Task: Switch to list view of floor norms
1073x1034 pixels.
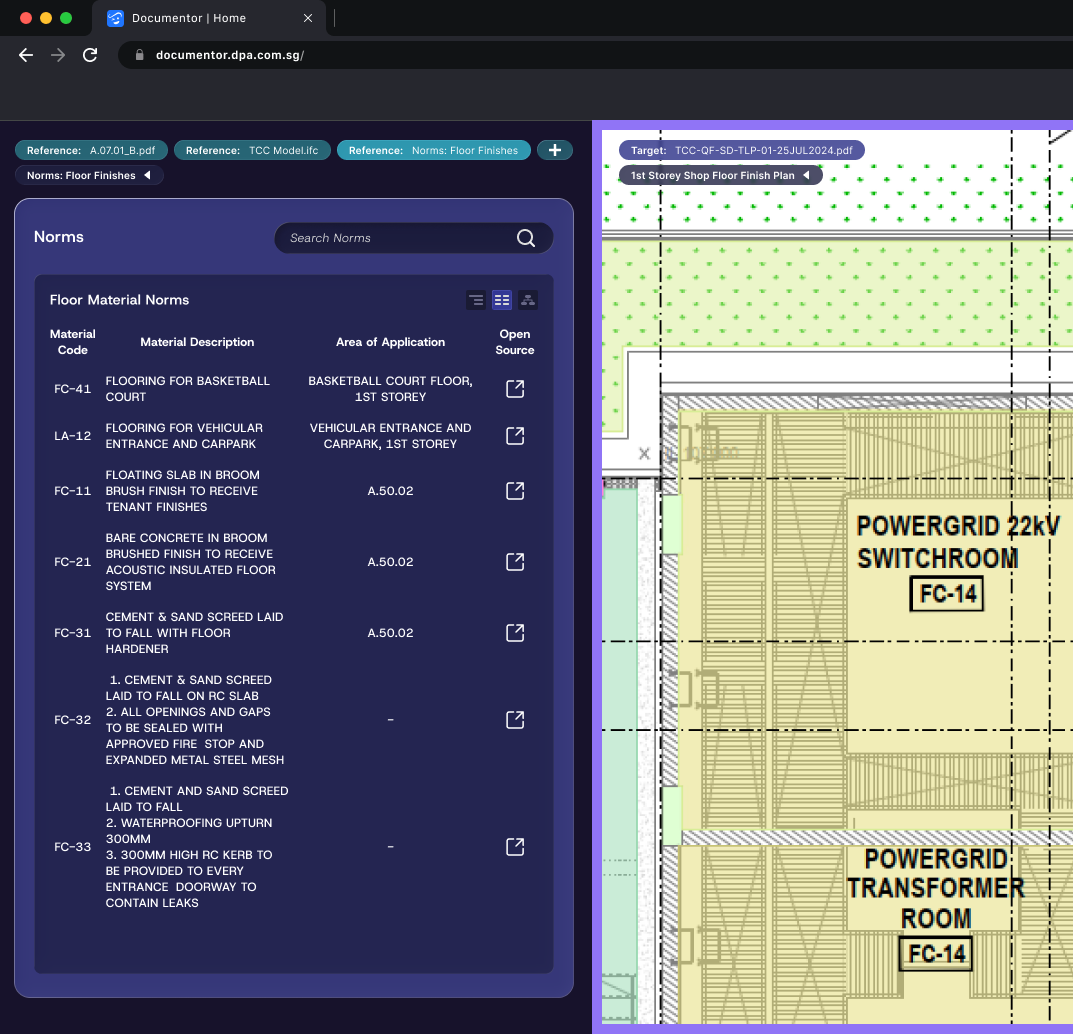Action: point(476,300)
